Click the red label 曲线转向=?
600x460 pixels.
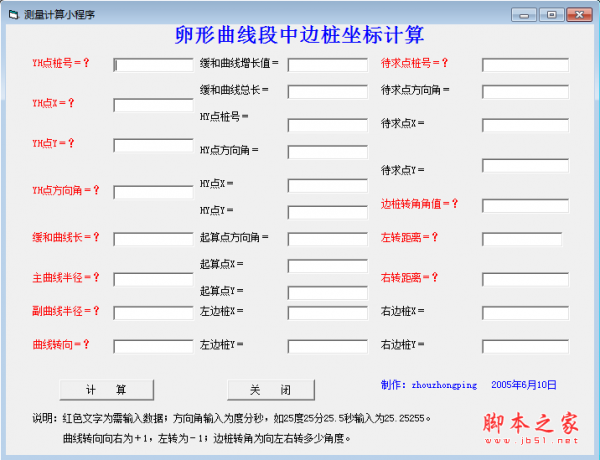(x=61, y=344)
